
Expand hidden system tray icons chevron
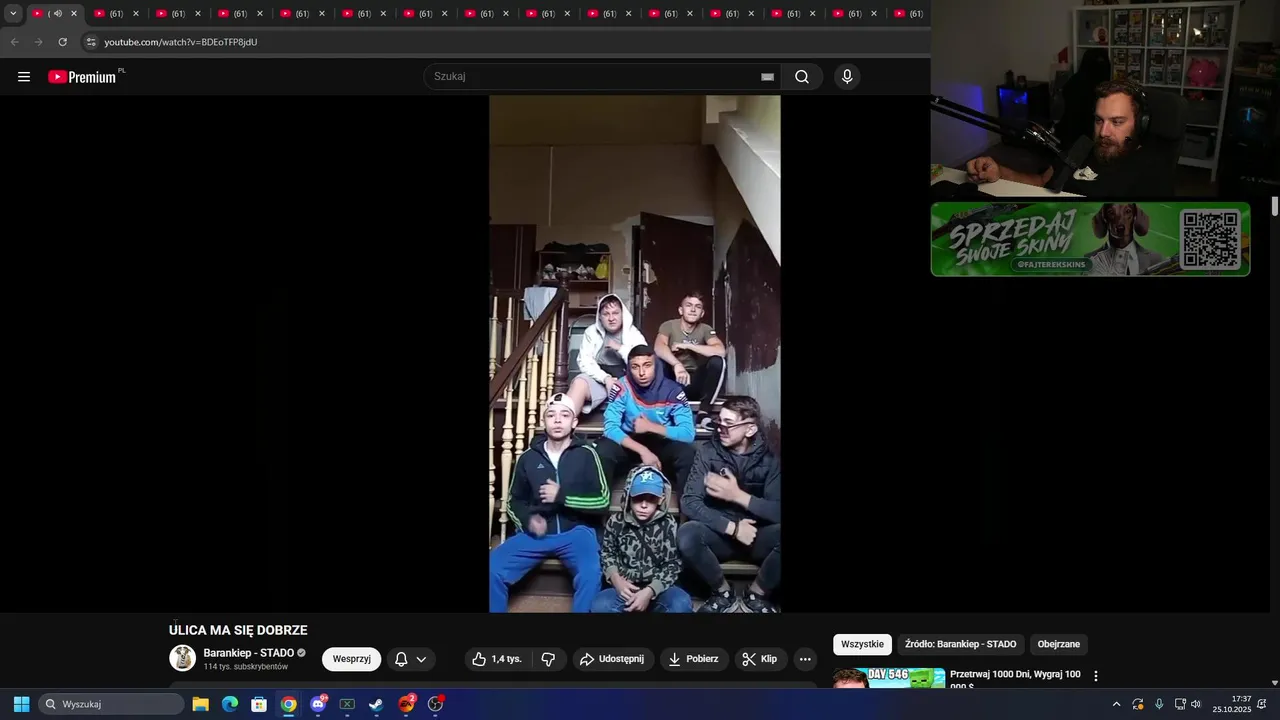pos(1116,704)
